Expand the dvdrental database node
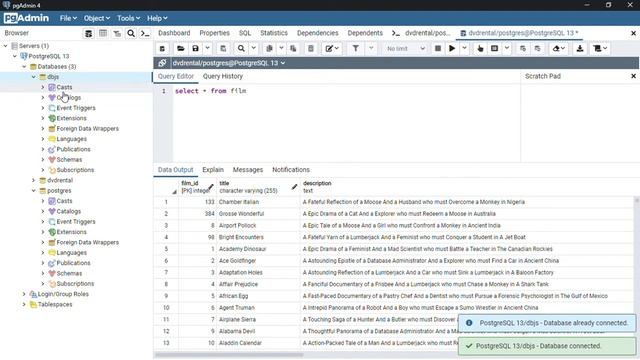This screenshot has height=360, width=640. [33, 180]
